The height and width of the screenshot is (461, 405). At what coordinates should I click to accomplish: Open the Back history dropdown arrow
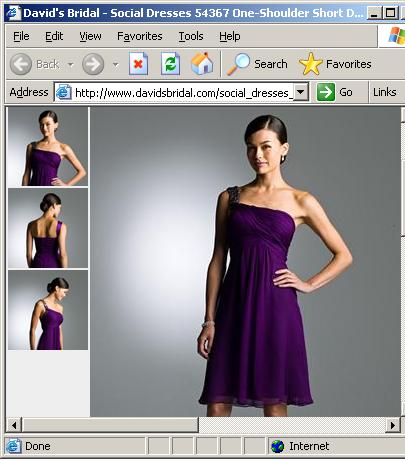(x=71, y=64)
